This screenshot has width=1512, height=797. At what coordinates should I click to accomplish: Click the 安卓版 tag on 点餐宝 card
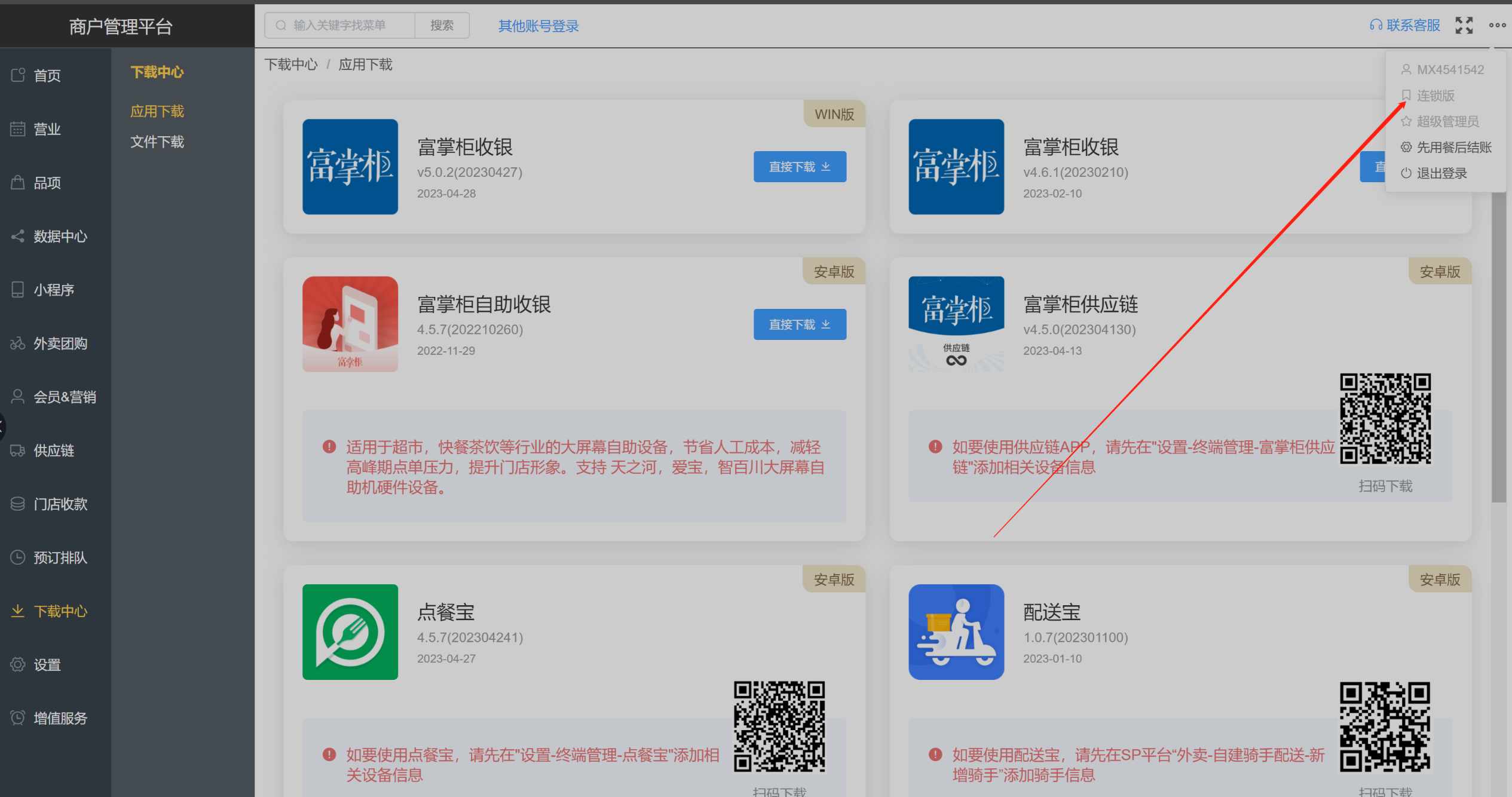point(834,580)
